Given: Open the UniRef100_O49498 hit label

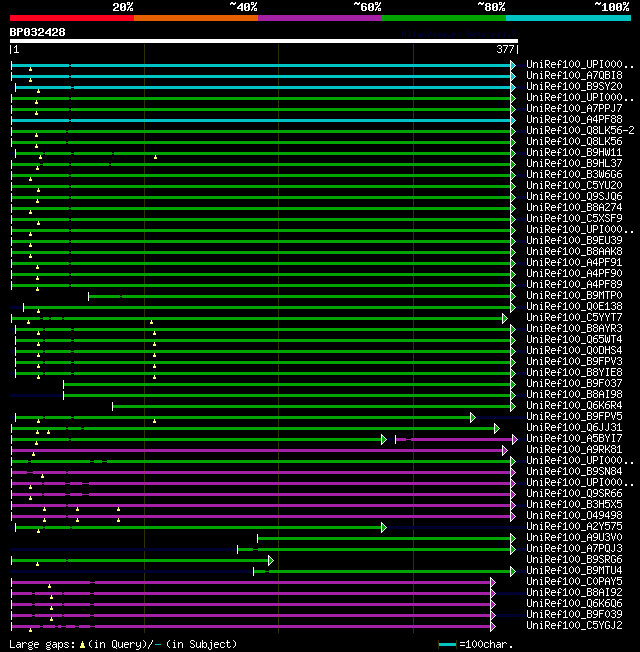Looking at the screenshot, I should click(574, 516).
